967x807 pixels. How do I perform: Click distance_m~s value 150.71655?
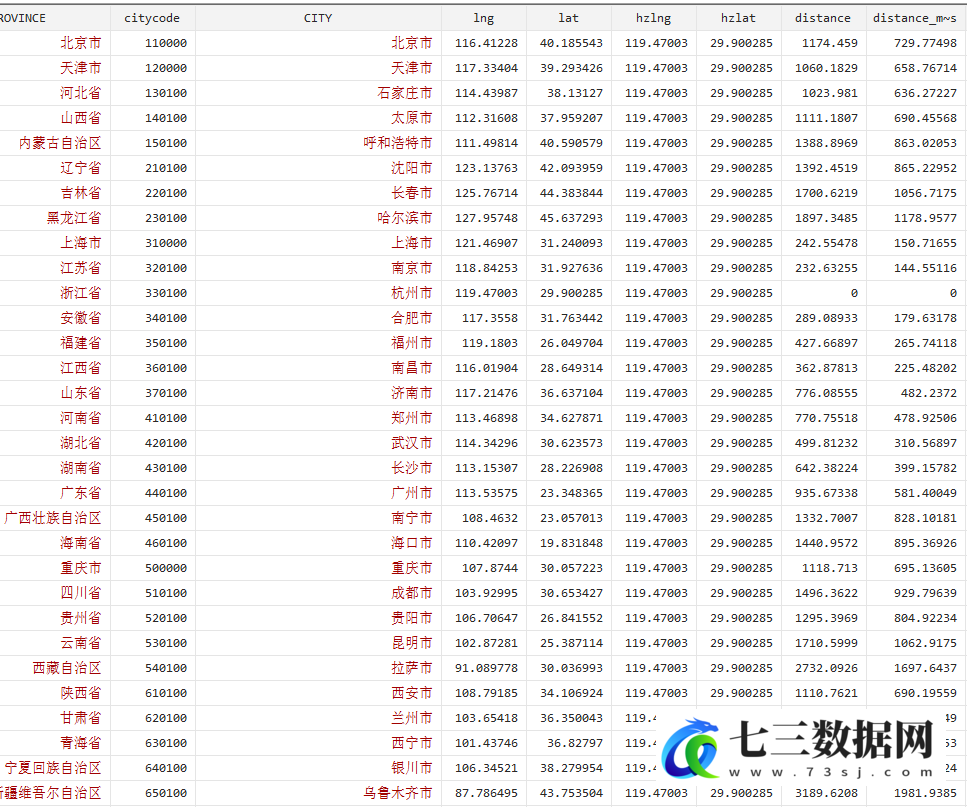tap(926, 243)
